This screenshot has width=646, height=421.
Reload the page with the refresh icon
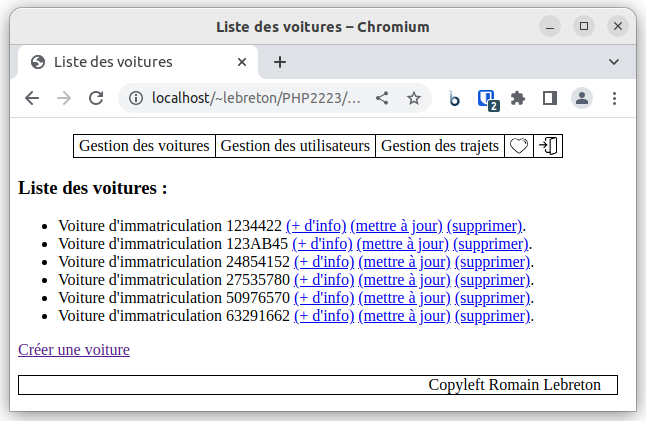coord(96,98)
